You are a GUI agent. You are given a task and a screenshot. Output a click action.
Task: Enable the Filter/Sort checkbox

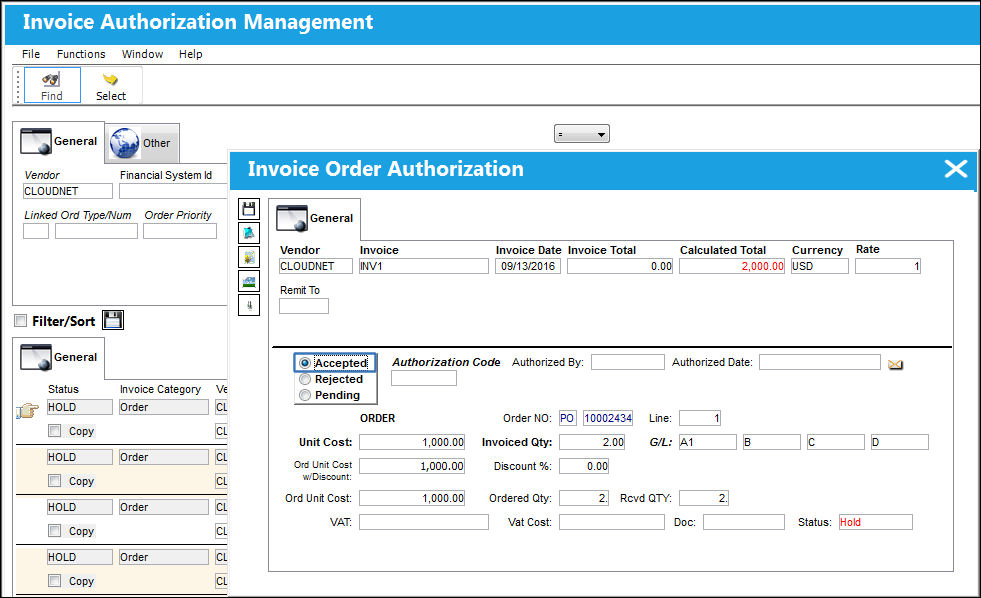pos(21,321)
